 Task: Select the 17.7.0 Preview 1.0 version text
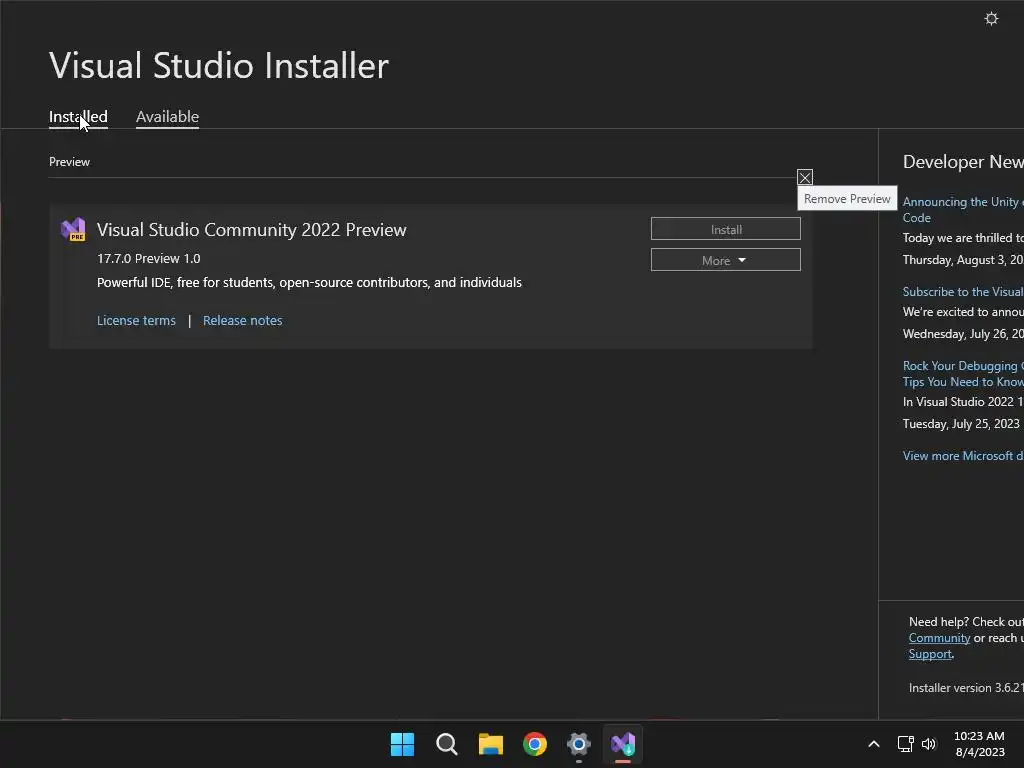[148, 259]
